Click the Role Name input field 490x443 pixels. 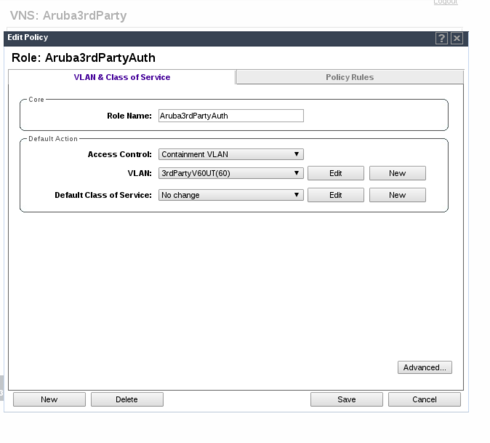(x=231, y=116)
